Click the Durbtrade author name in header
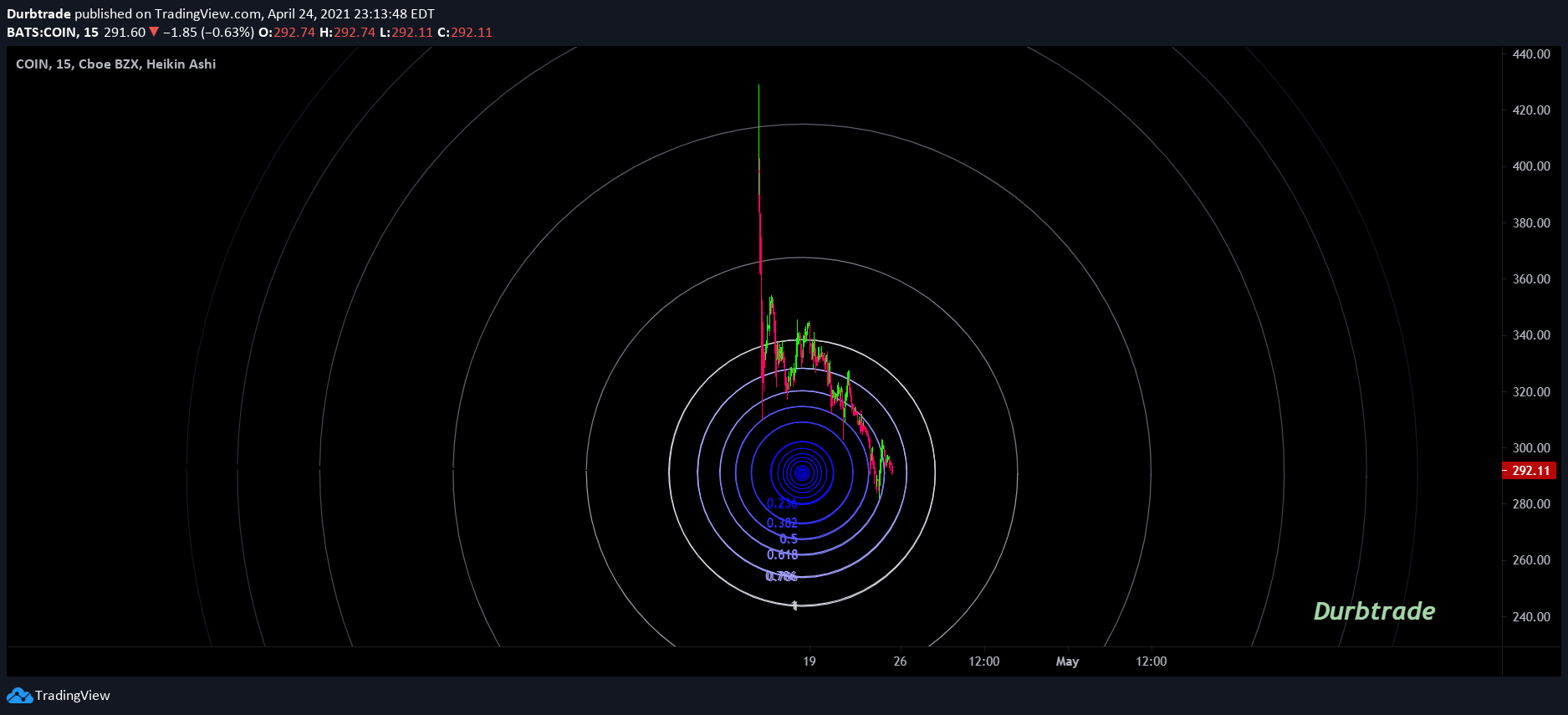Screen dimensions: 1568x715 (38, 13)
